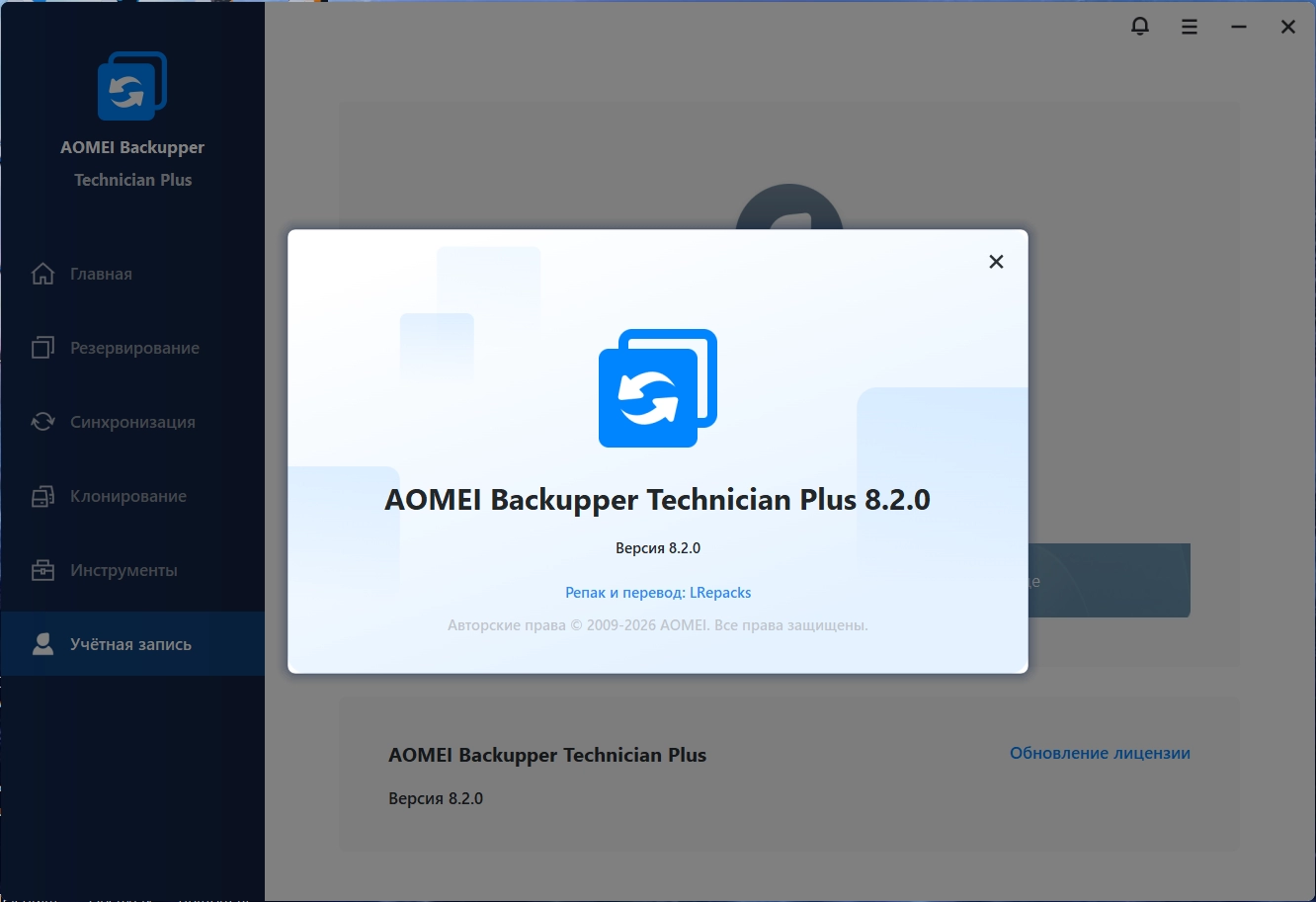Click the Обновление лицензии link
This screenshot has height=902, width=1316.
tap(1100, 753)
